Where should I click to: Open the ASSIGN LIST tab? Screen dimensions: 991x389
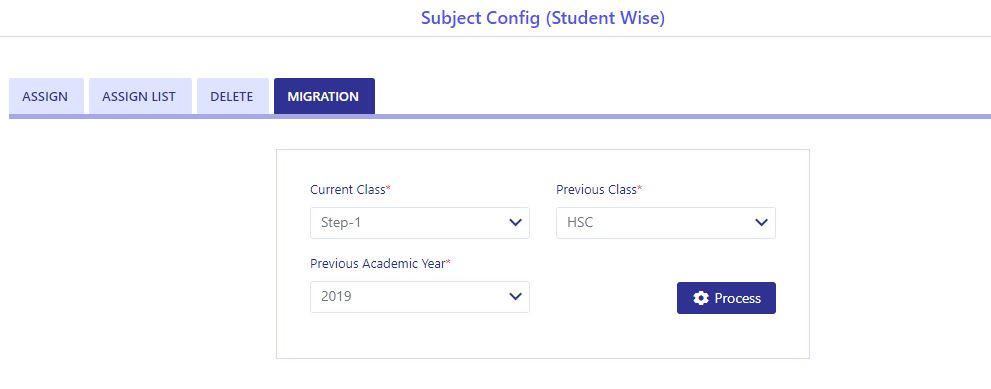(x=140, y=97)
